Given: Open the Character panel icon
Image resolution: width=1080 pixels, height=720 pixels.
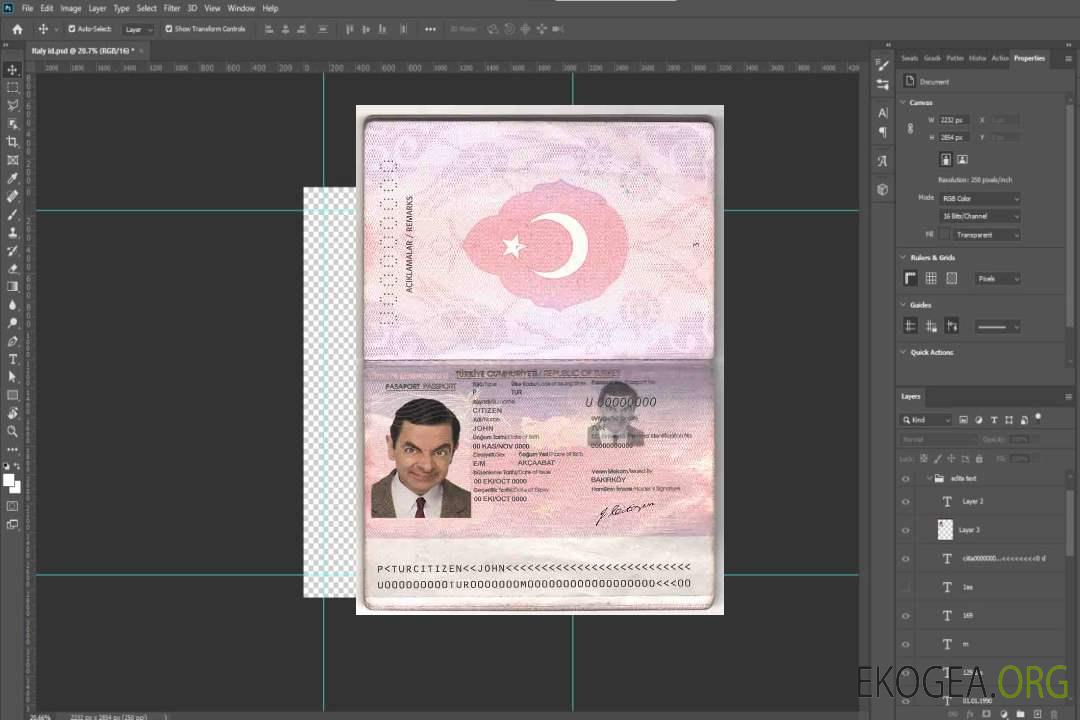Looking at the screenshot, I should pos(883,112).
